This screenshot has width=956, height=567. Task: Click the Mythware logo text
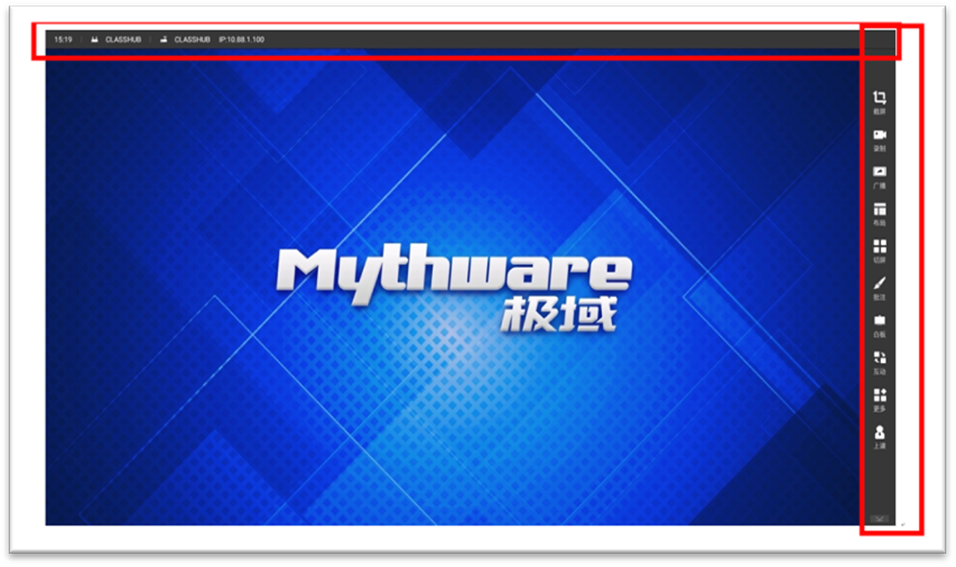pos(453,271)
